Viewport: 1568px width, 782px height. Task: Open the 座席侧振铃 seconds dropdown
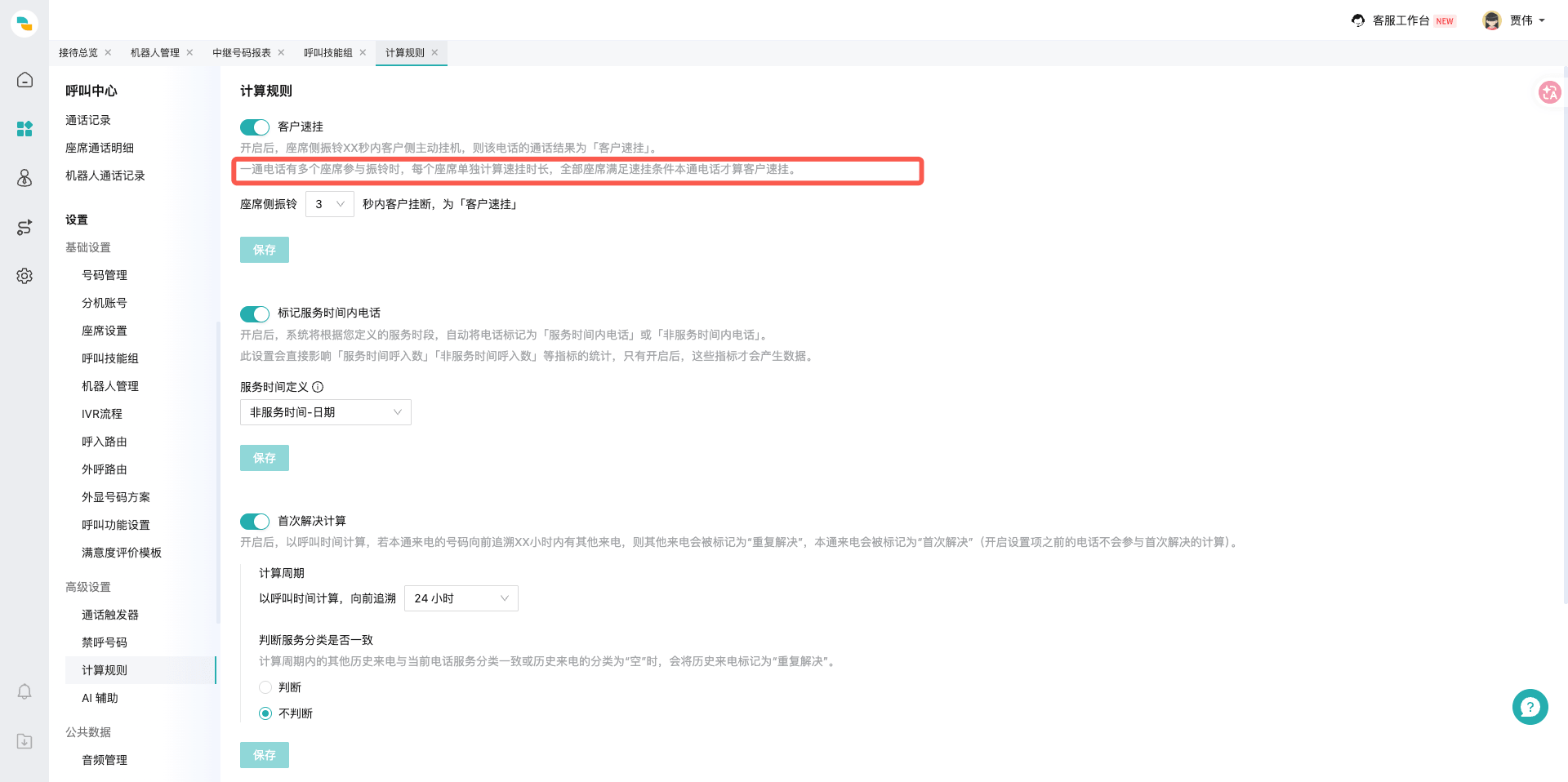330,204
